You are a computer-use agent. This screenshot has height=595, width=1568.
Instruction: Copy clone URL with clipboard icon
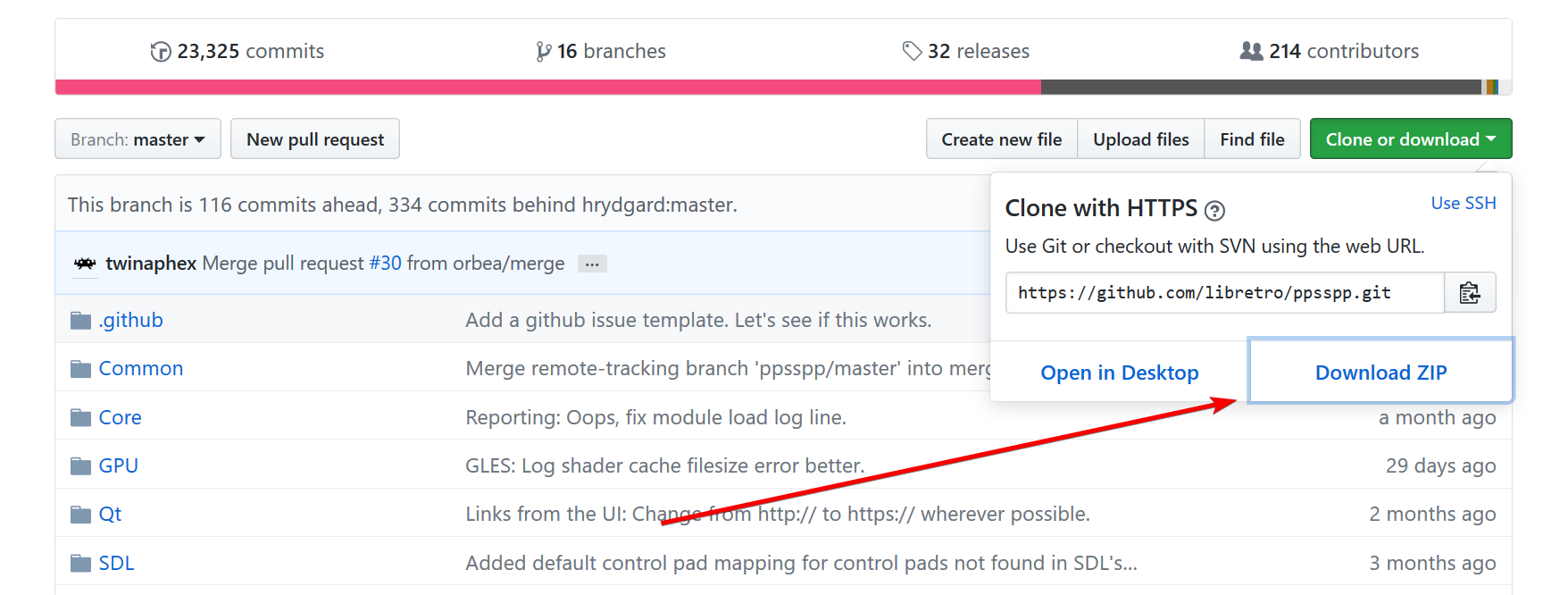1470,293
